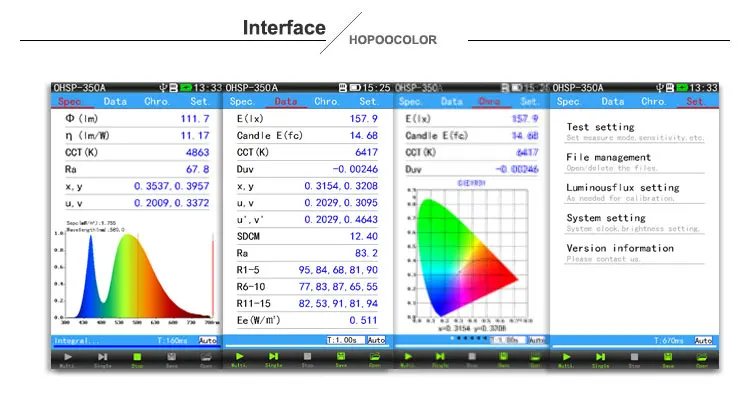Select the red Data tab on second screen
Screen dimensions: 750x396
pyautogui.click(x=286, y=101)
